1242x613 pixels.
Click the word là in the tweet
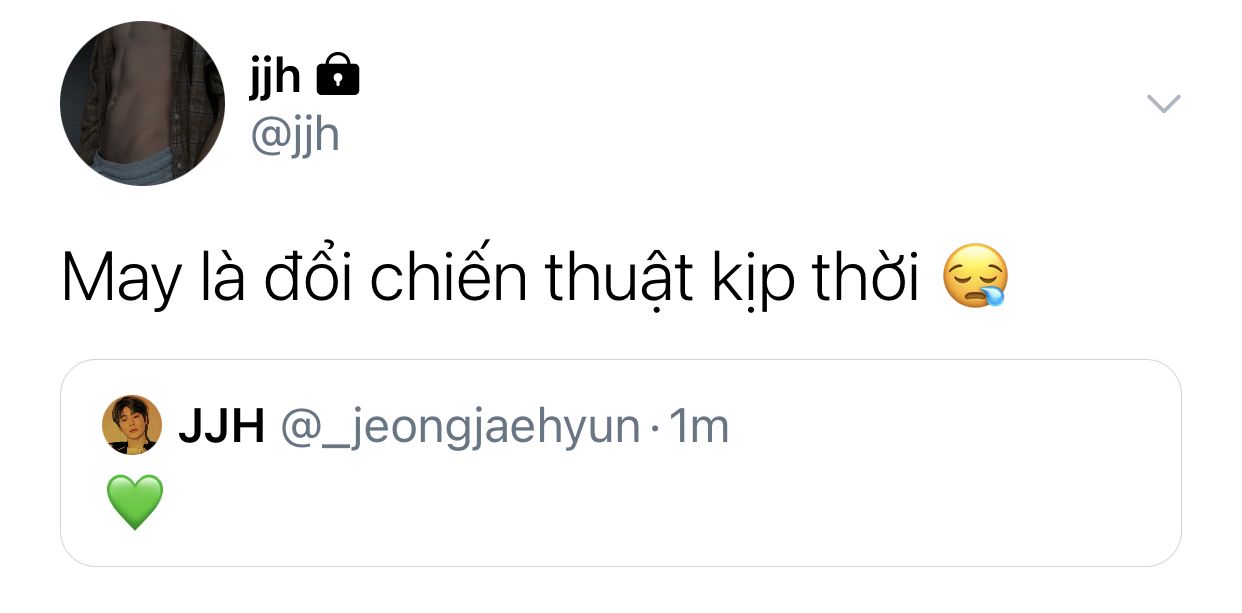(x=223, y=279)
